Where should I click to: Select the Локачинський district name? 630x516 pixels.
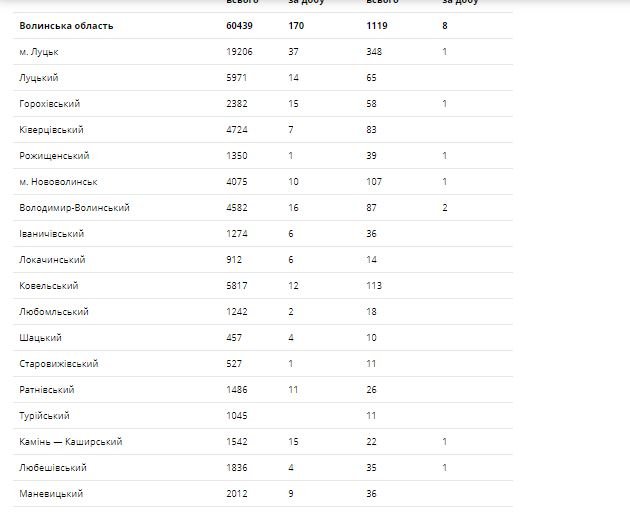[x=52, y=259]
